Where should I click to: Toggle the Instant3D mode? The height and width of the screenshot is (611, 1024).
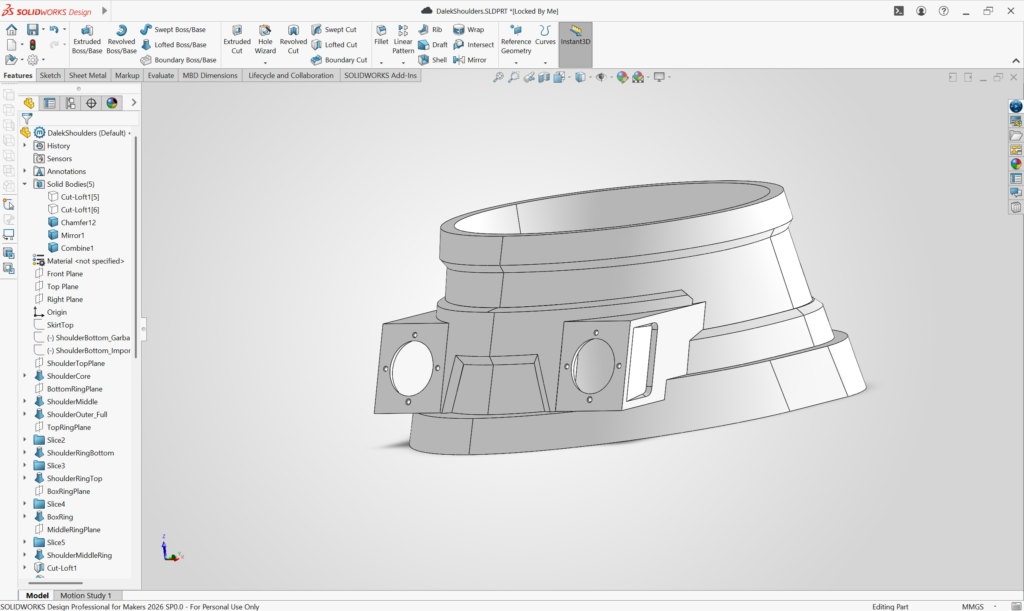pos(575,37)
